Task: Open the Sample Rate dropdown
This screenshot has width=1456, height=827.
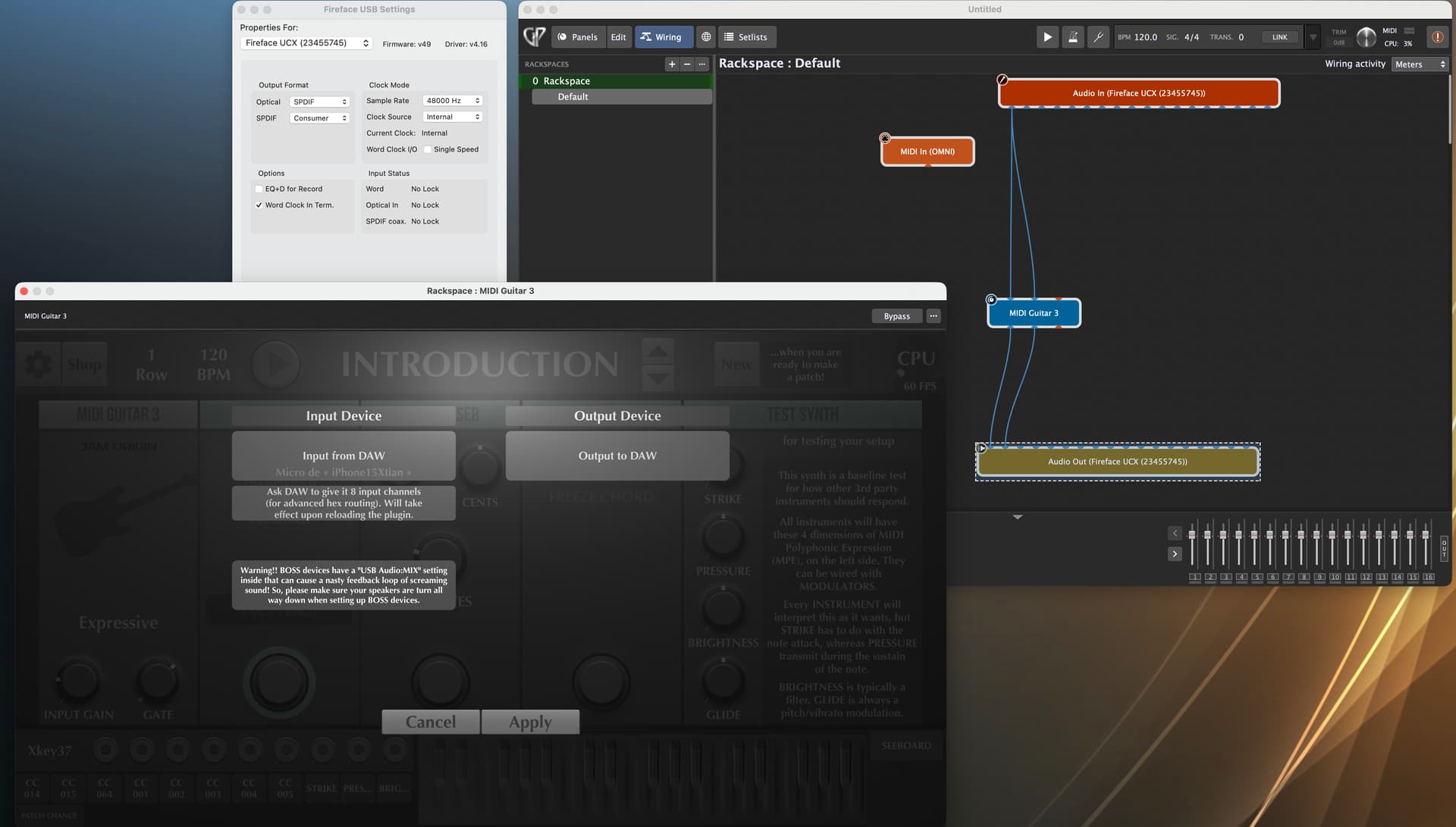Action: pos(453,101)
